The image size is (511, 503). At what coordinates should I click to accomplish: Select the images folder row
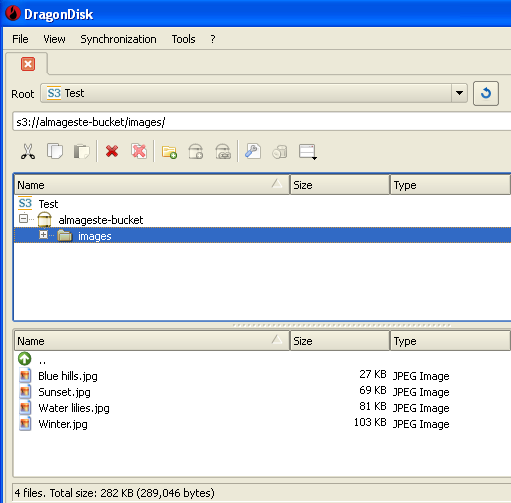pos(263,236)
